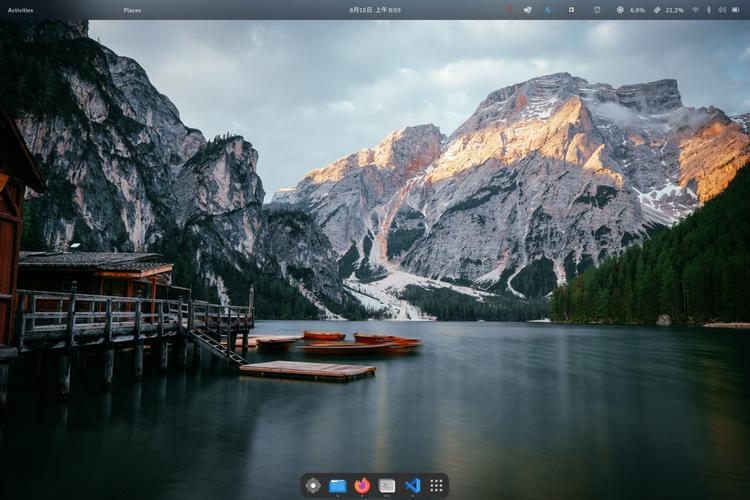
Task: Open the clock and calendar panel
Action: [375, 10]
